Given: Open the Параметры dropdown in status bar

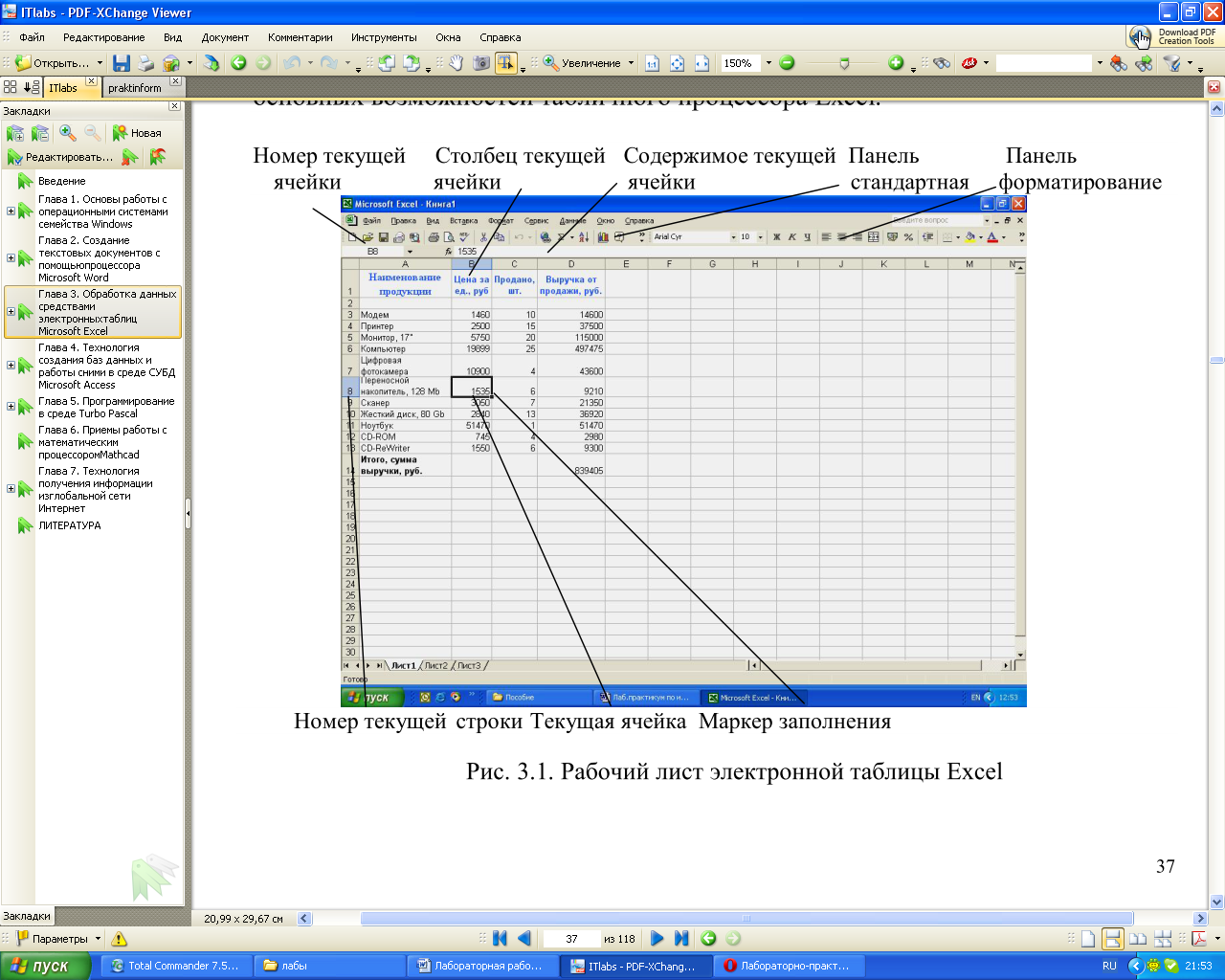Looking at the screenshot, I should (x=96, y=939).
